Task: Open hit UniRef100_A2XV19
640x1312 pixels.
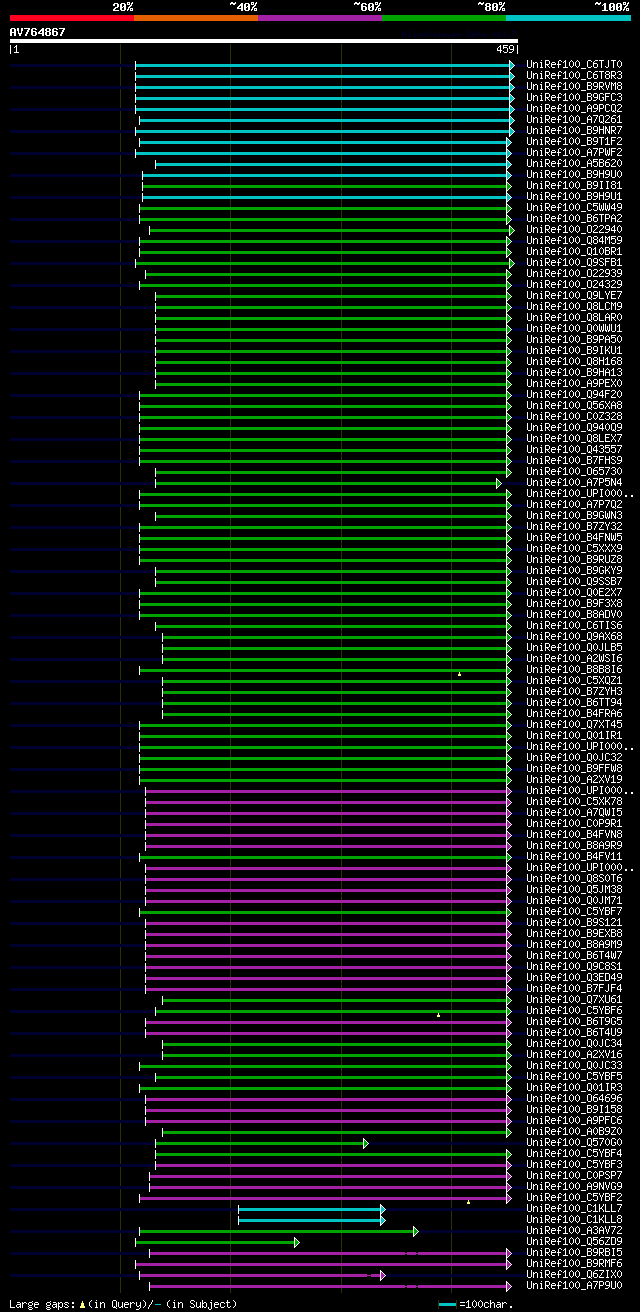Action: [x=574, y=780]
